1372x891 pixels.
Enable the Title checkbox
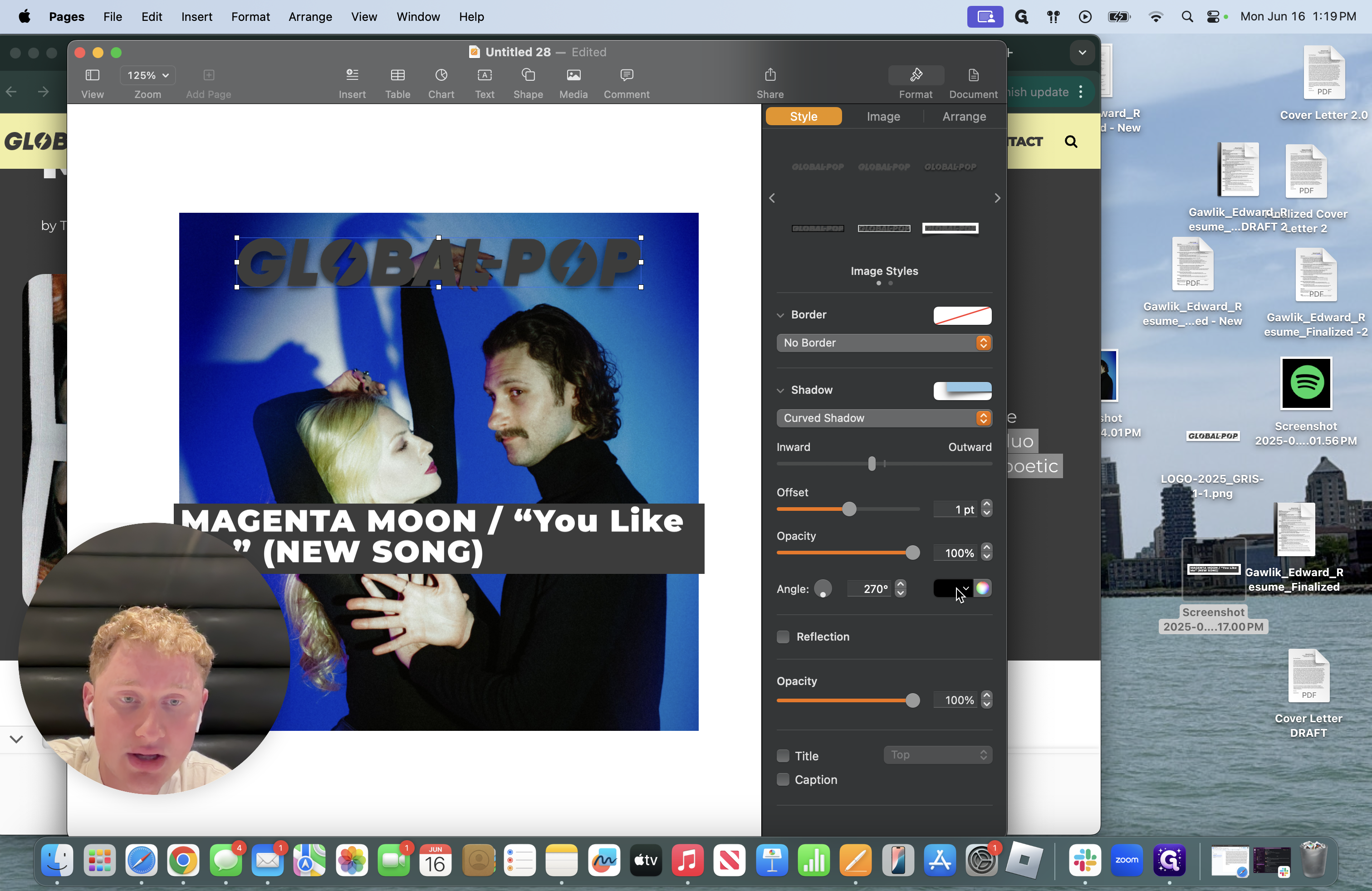point(782,755)
